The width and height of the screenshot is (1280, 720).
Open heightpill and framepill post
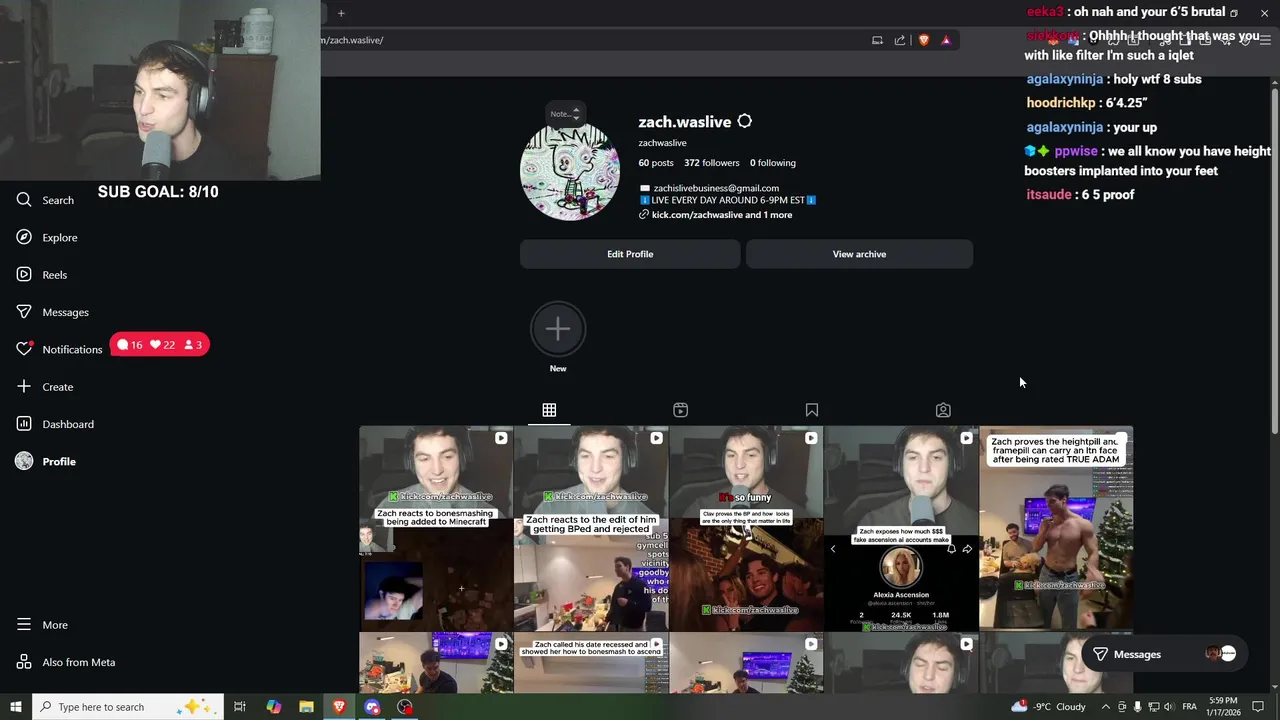coord(1056,528)
